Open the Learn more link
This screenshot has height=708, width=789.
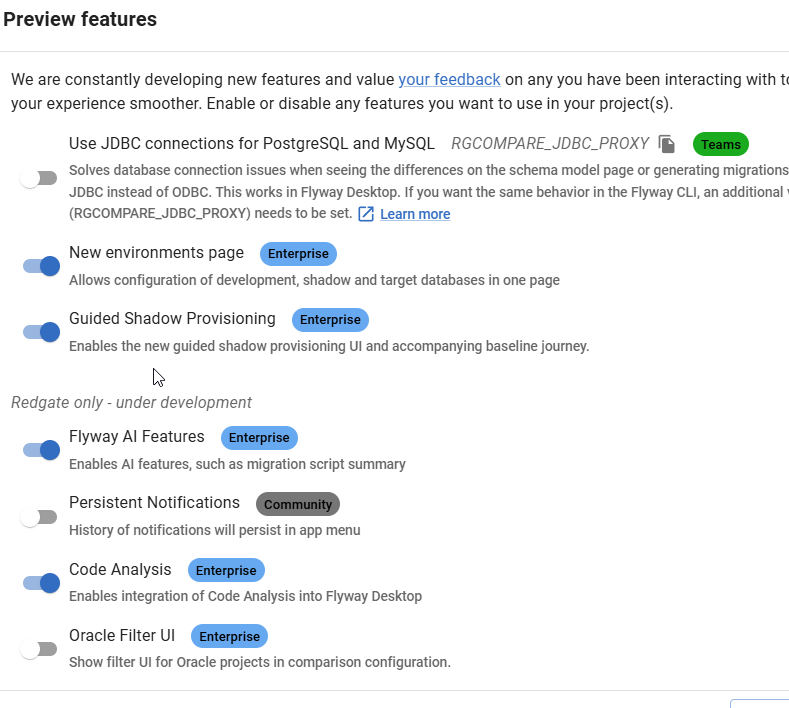tap(415, 214)
